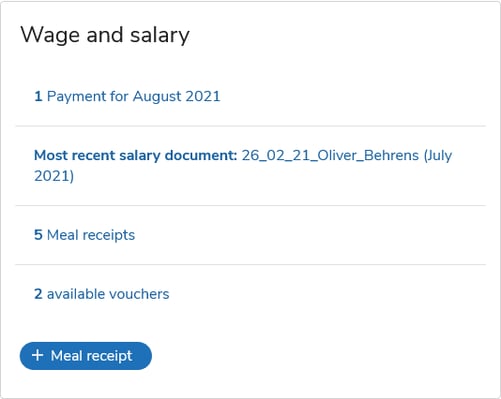
Task: Click the bold number 1 before Payment
Action: click(x=38, y=96)
